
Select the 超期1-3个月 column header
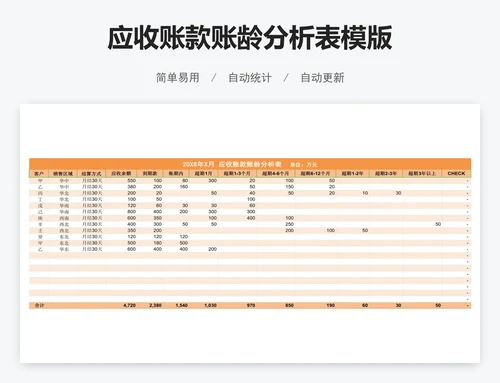237,173
